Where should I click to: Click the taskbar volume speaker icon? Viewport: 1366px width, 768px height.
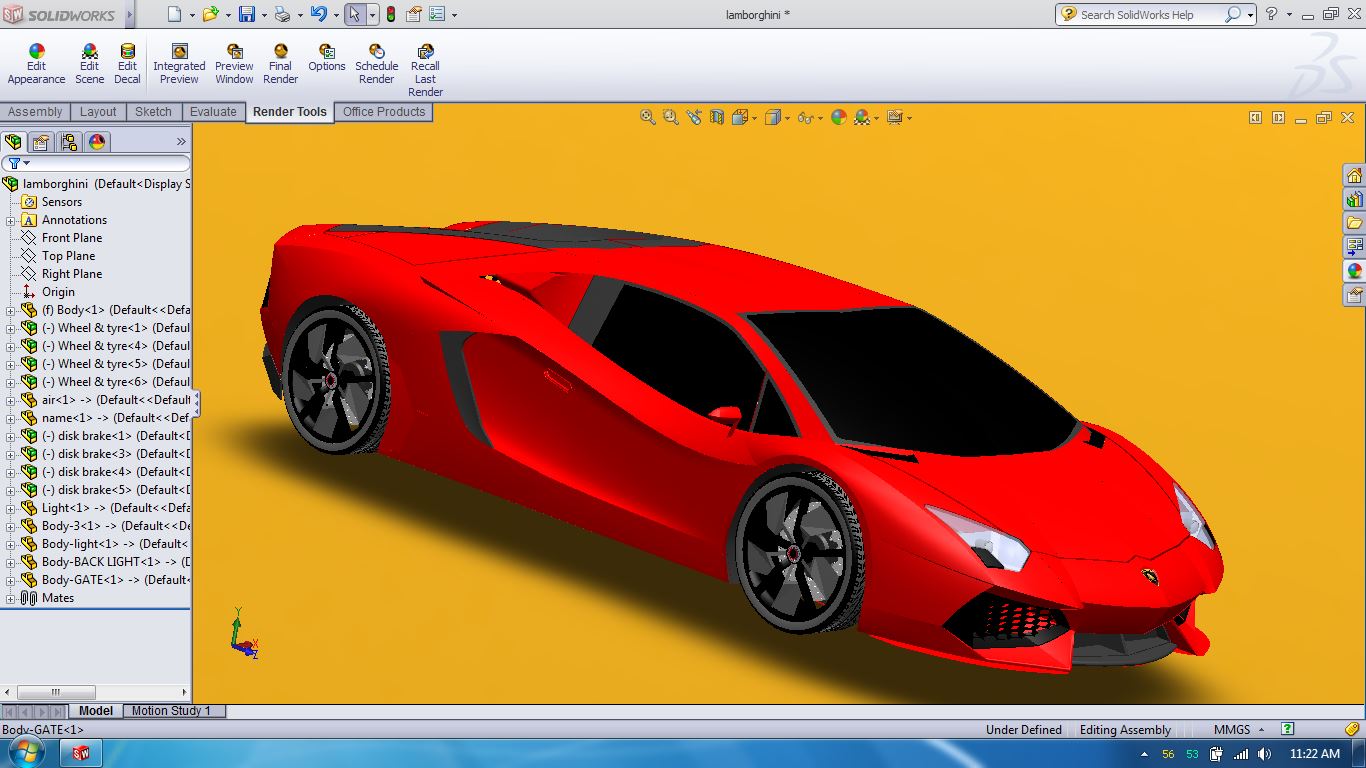coord(1265,754)
